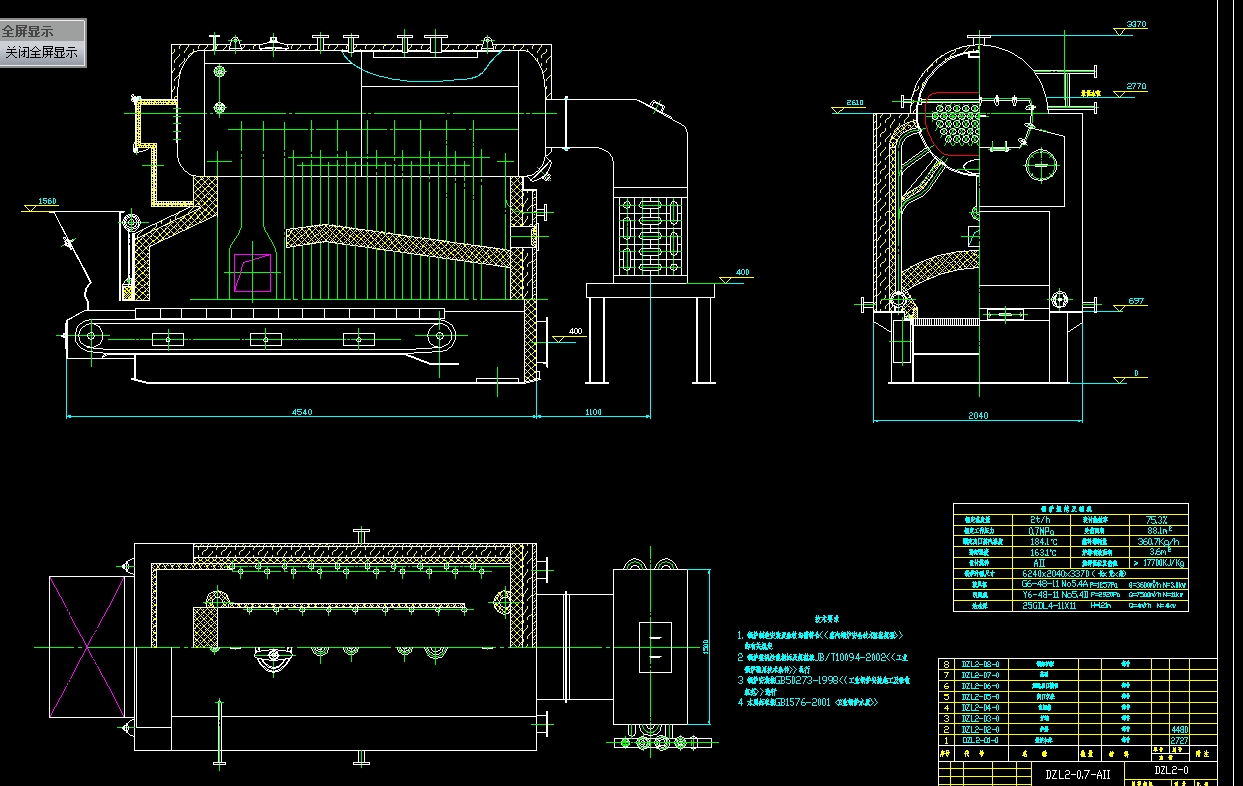Viewport: 1243px width, 786px height.
Task: Click steam temperature value 184.1°C
Action: pyautogui.click(x=1043, y=542)
